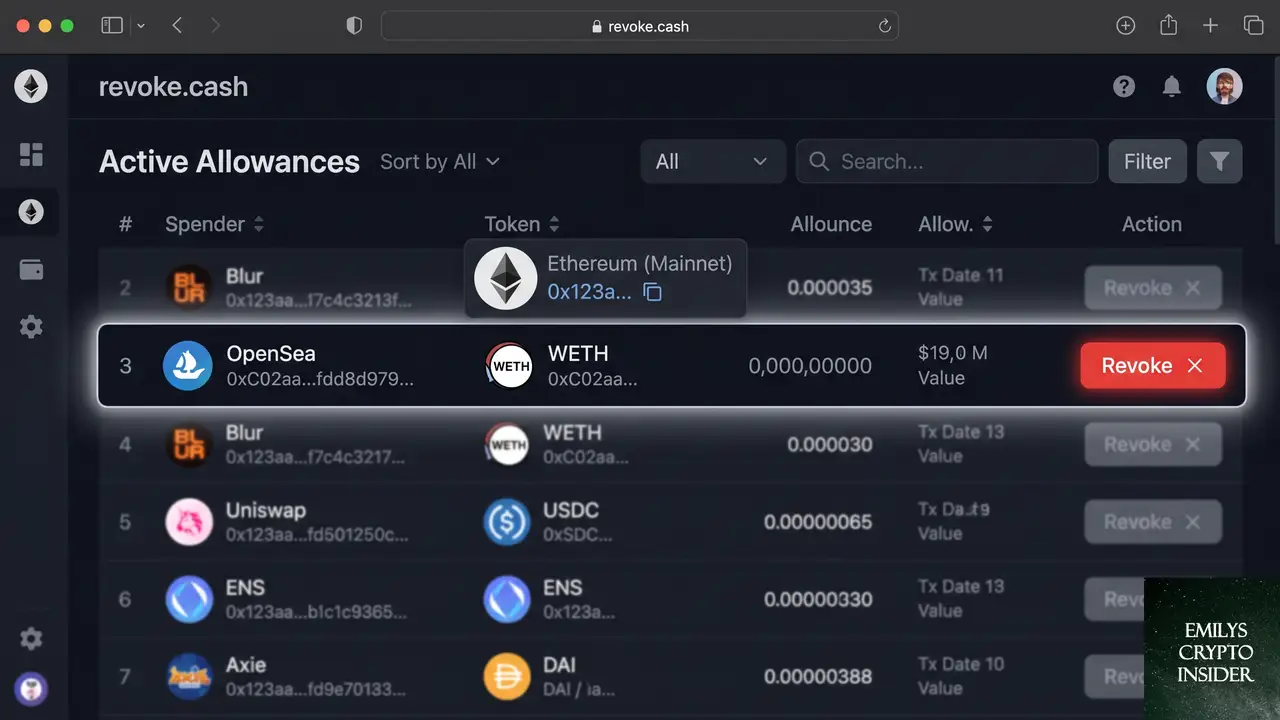Open the wallet icon in the sidebar
The height and width of the screenshot is (720, 1280).
31,270
